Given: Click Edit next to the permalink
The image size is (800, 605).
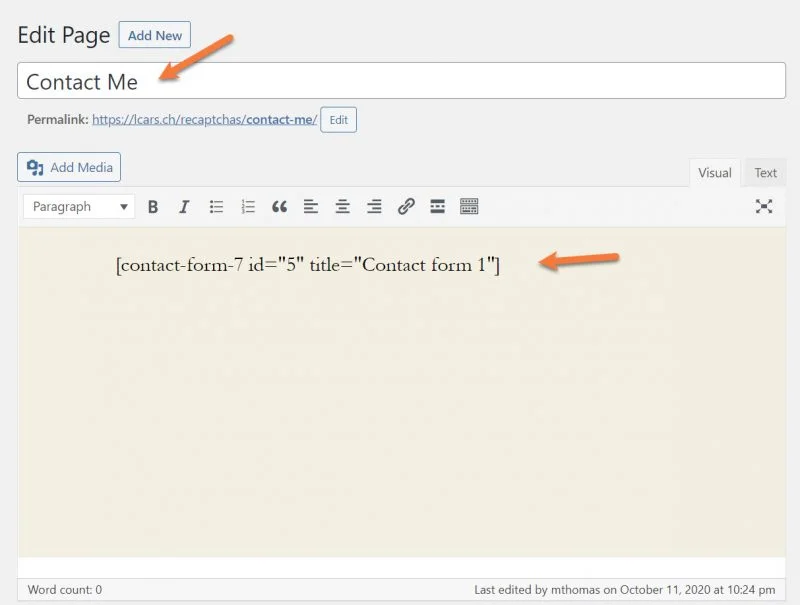Looking at the screenshot, I should pyautogui.click(x=338, y=120).
